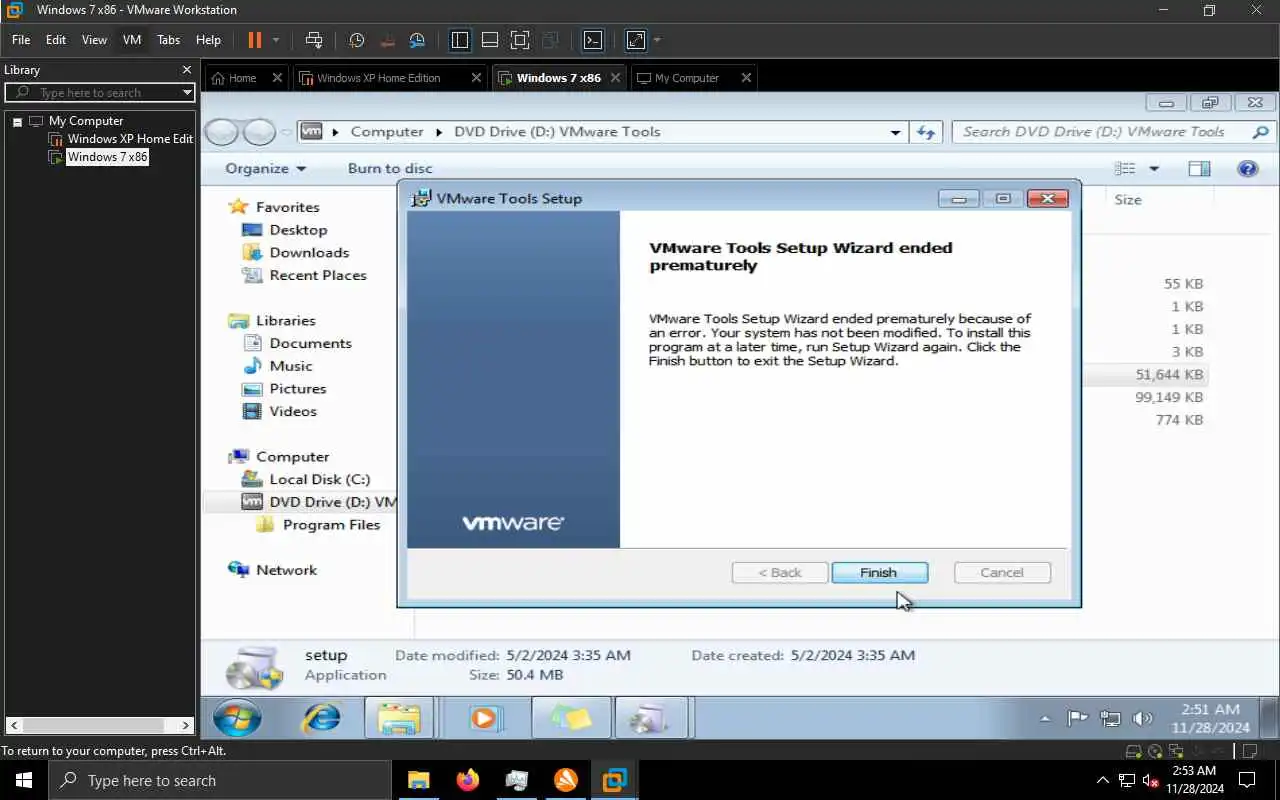Switch to Unity mode icon

click(x=550, y=40)
